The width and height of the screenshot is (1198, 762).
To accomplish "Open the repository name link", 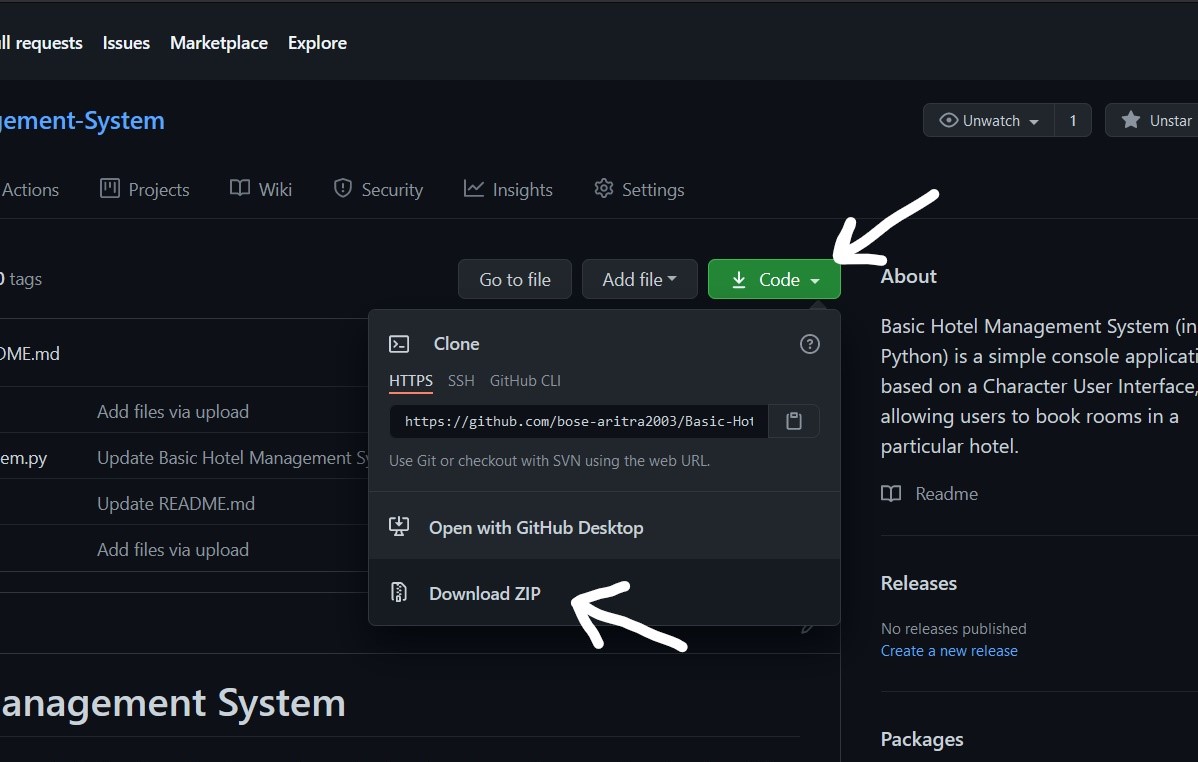I will [82, 121].
